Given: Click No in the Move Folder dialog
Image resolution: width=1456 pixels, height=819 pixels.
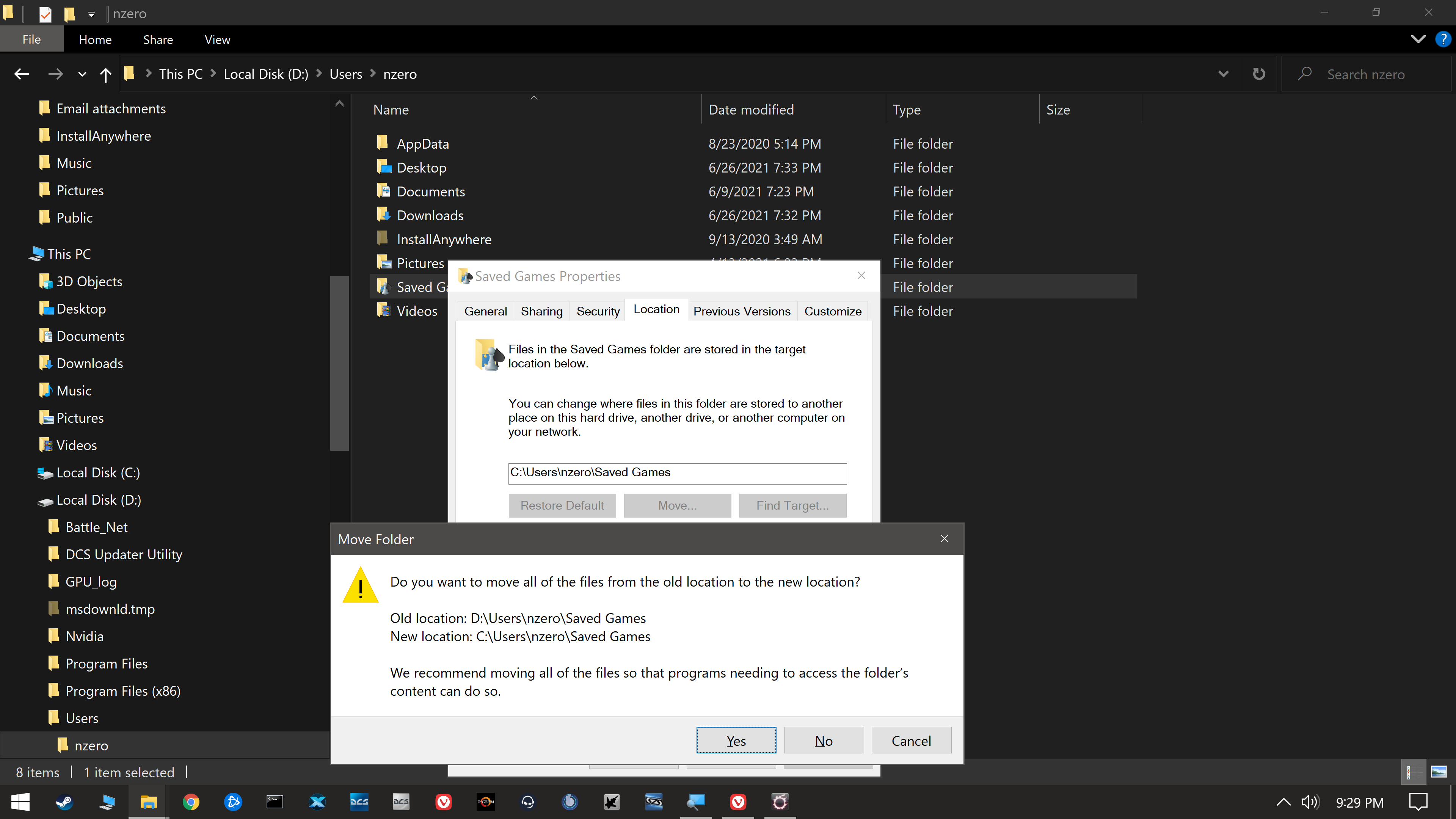Looking at the screenshot, I should (824, 741).
